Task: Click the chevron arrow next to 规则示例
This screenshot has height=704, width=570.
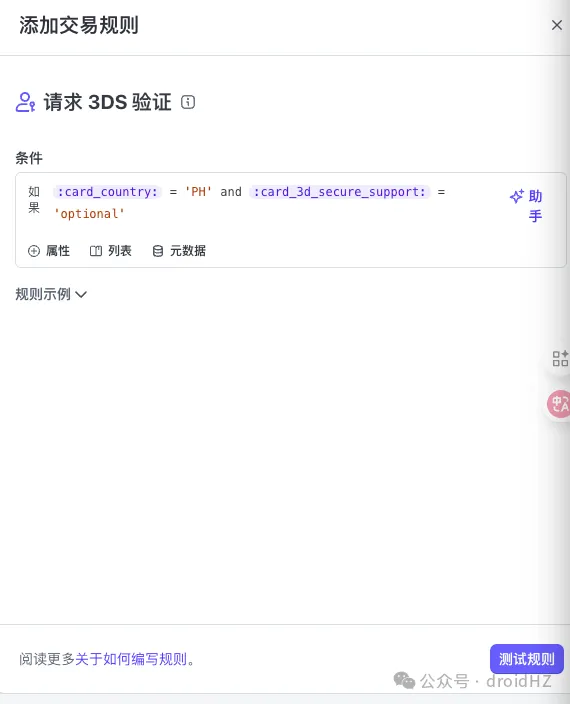Action: click(x=81, y=295)
